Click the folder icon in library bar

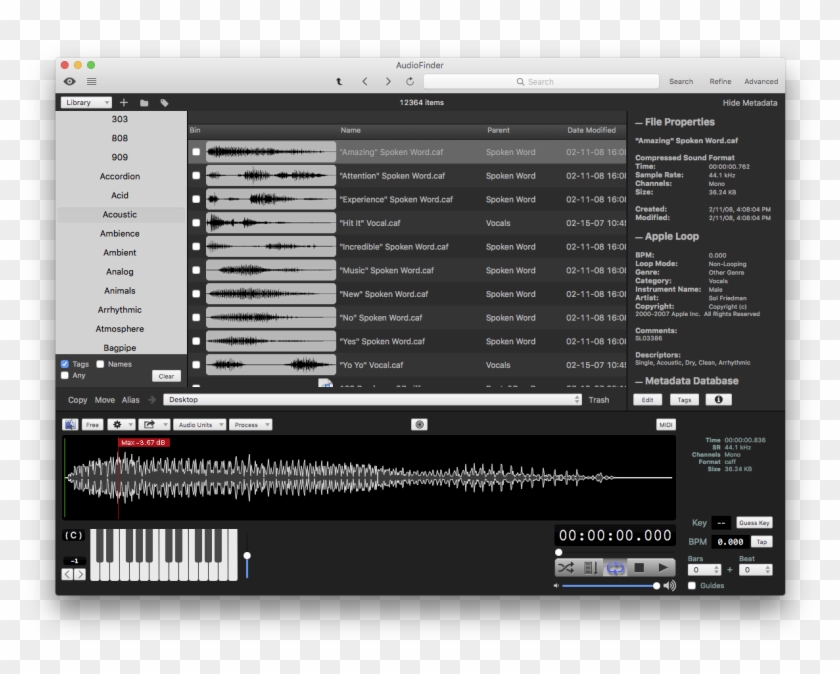144,103
